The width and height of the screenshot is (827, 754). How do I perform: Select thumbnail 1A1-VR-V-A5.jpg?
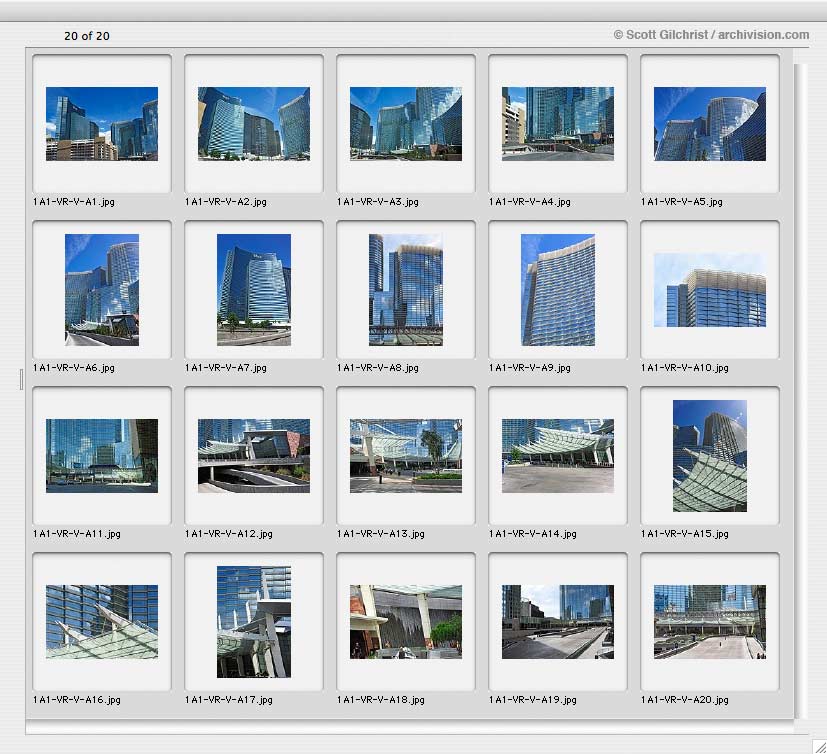click(x=709, y=124)
